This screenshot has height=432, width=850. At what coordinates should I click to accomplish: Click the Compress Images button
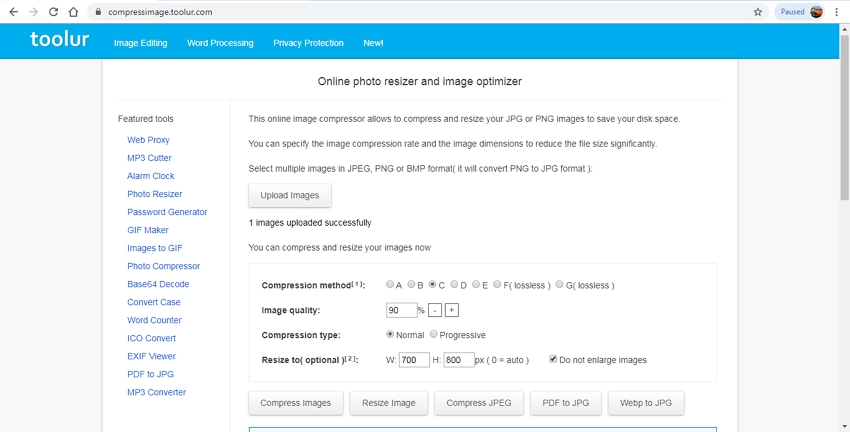(296, 403)
